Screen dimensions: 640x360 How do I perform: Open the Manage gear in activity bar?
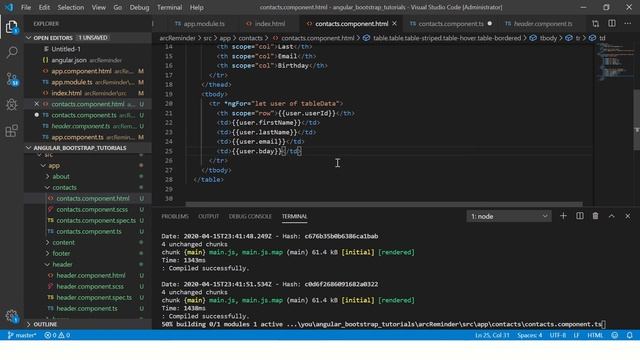(12, 316)
